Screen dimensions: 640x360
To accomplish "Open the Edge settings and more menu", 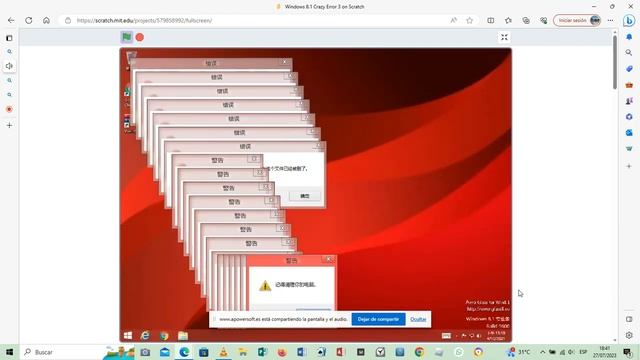I will tap(611, 20).
